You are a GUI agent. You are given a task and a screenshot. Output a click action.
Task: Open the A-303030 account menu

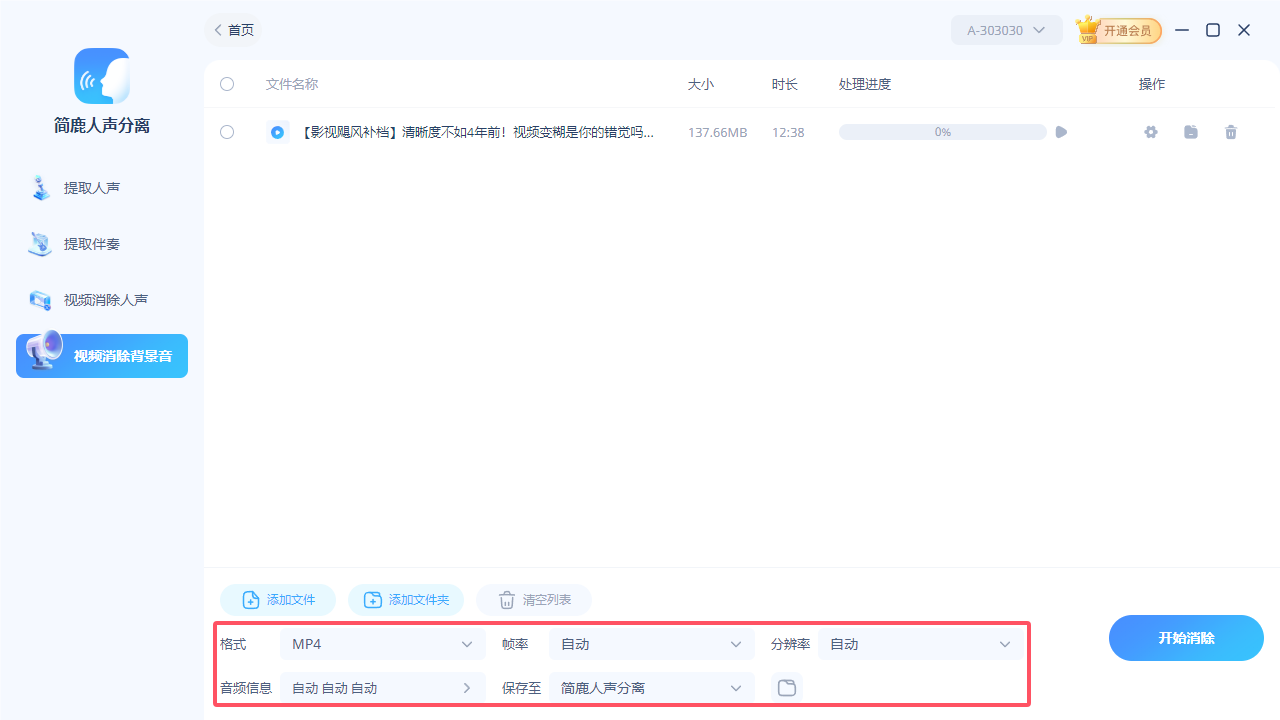[1006, 30]
